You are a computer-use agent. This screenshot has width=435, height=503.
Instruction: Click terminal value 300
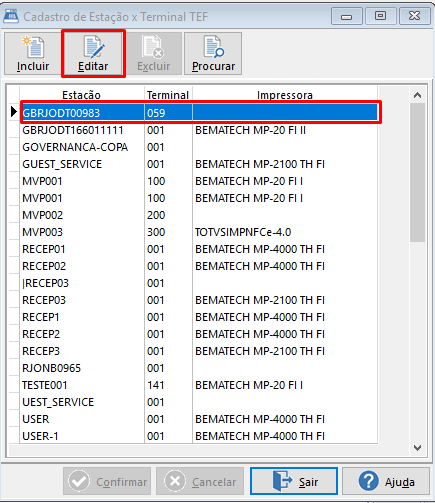tap(156, 232)
